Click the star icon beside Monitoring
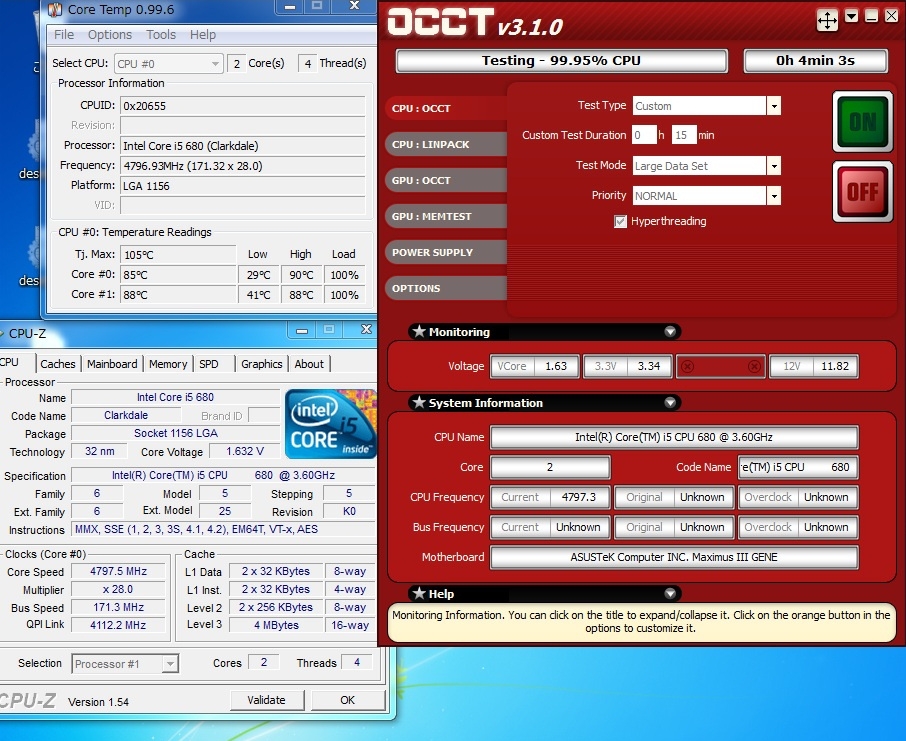 (419, 331)
